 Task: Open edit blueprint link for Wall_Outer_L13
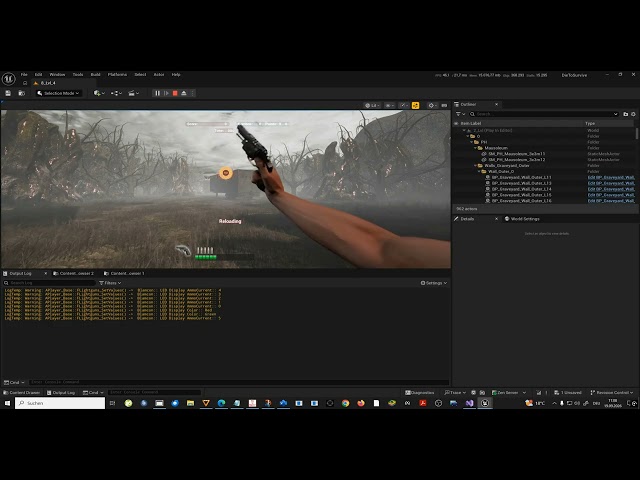(611, 183)
